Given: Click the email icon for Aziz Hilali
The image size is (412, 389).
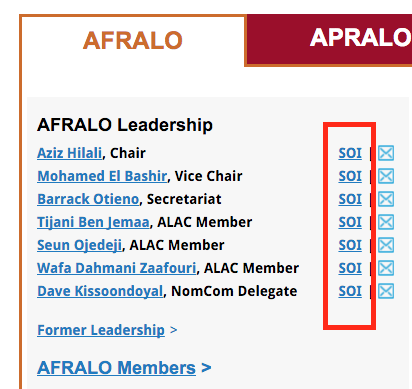Looking at the screenshot, I should click(x=386, y=153).
